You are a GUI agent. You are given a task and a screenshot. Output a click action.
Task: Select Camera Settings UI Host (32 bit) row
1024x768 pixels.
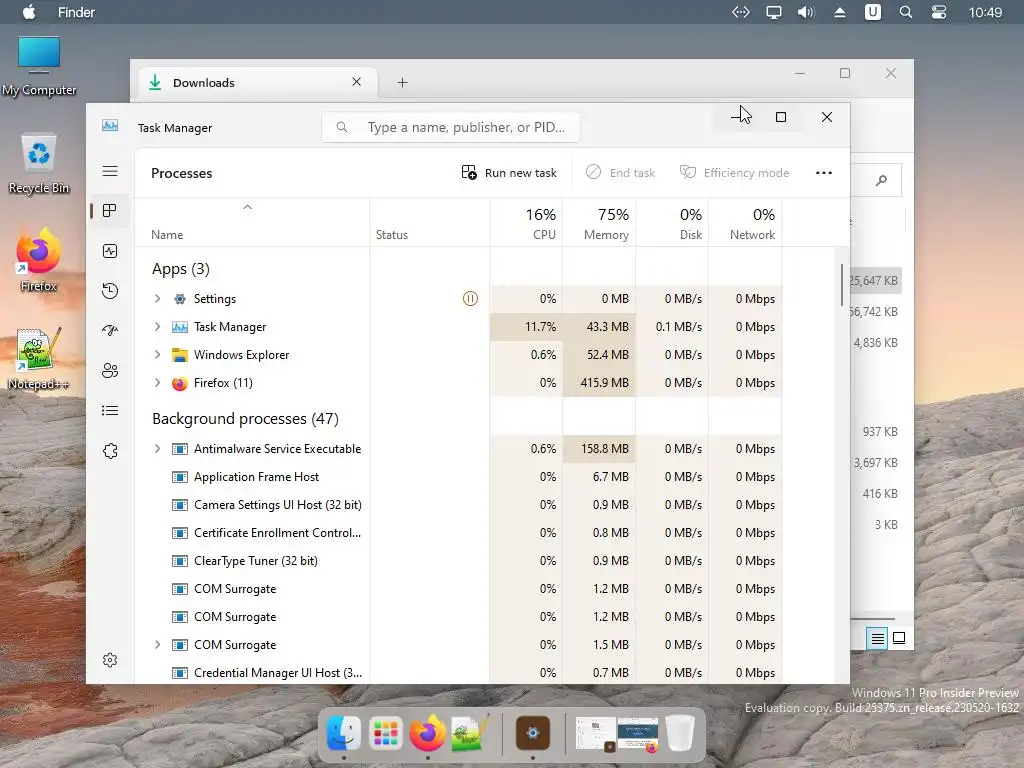458,505
